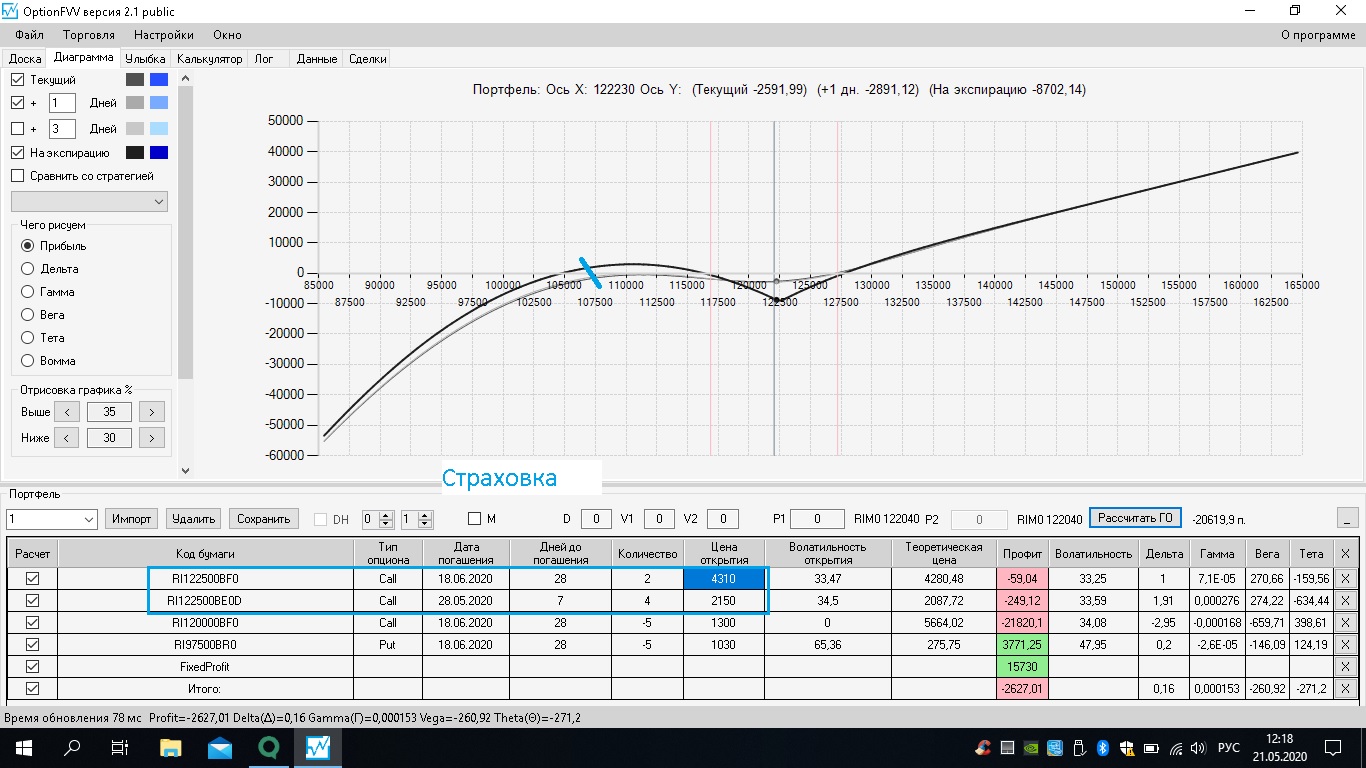1366x768 pixels.
Task: Open the NVIDIA tray icon
Action: click(x=1032, y=748)
